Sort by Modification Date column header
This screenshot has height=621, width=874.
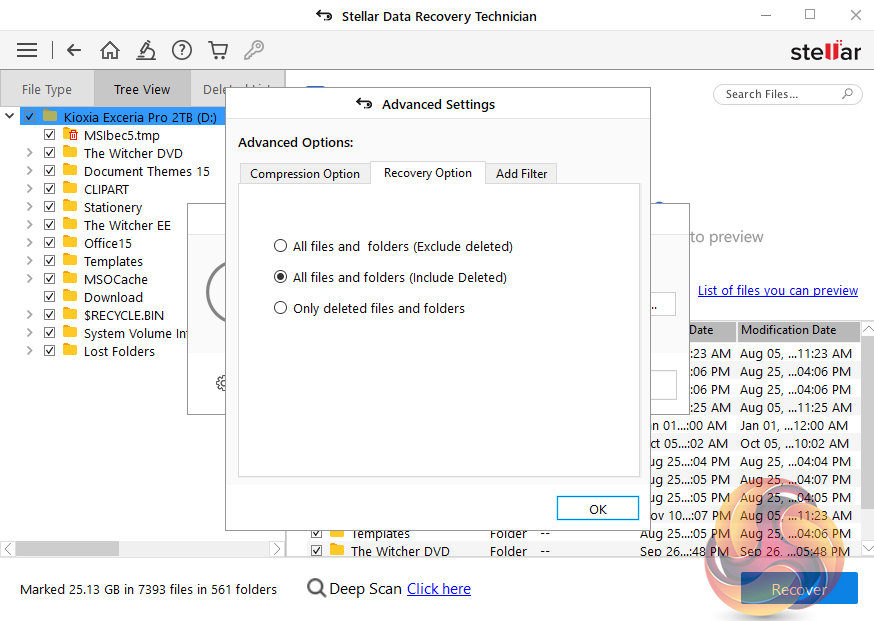pyautogui.click(x=799, y=330)
